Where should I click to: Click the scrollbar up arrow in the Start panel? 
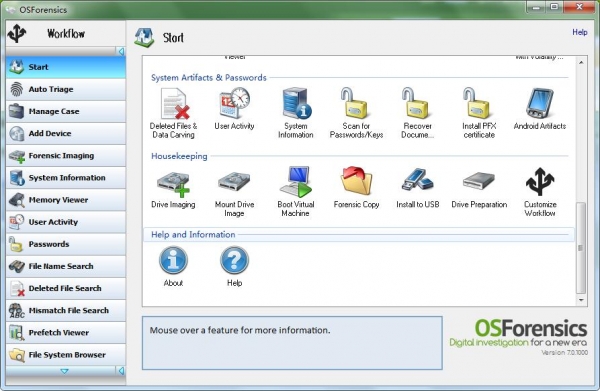click(581, 62)
